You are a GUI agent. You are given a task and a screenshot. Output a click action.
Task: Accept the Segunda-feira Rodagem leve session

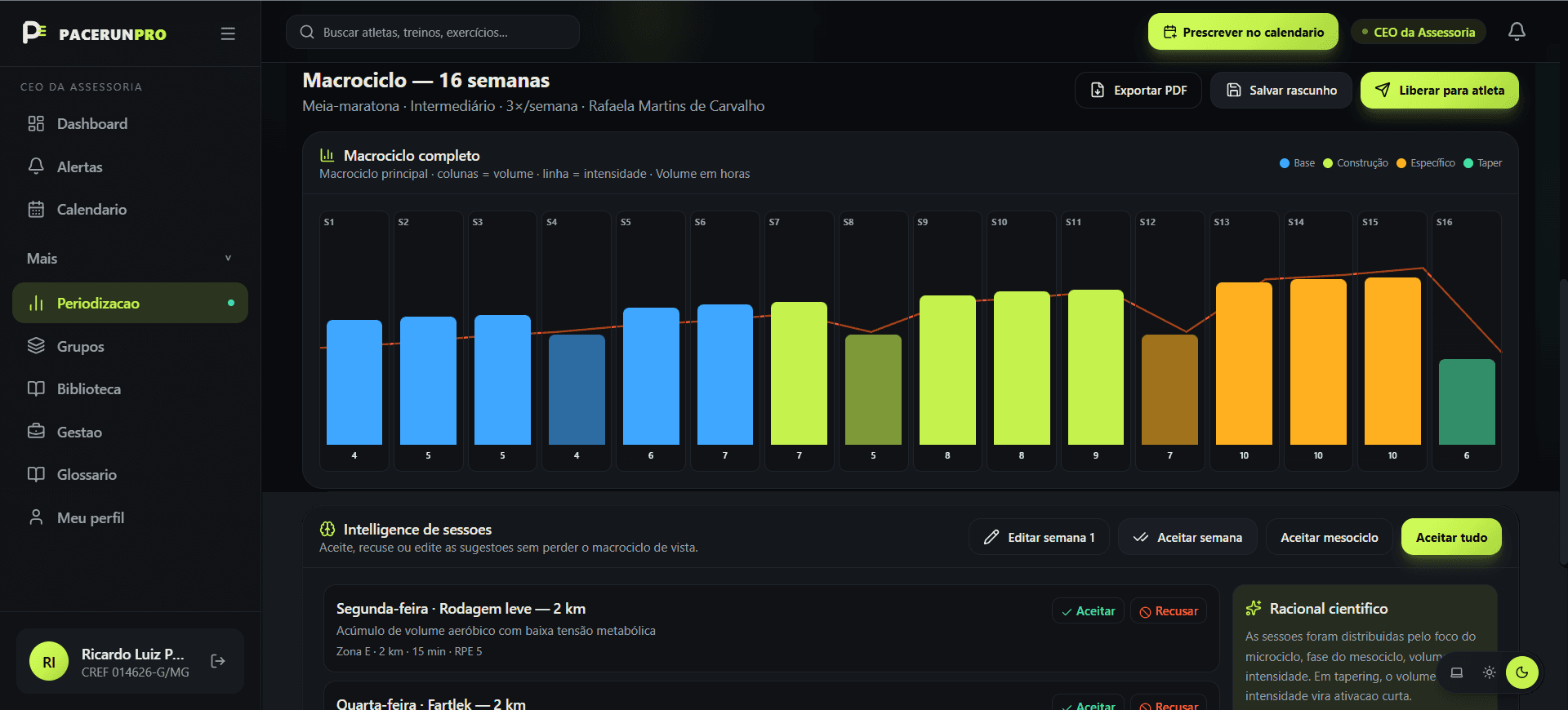(x=1088, y=610)
